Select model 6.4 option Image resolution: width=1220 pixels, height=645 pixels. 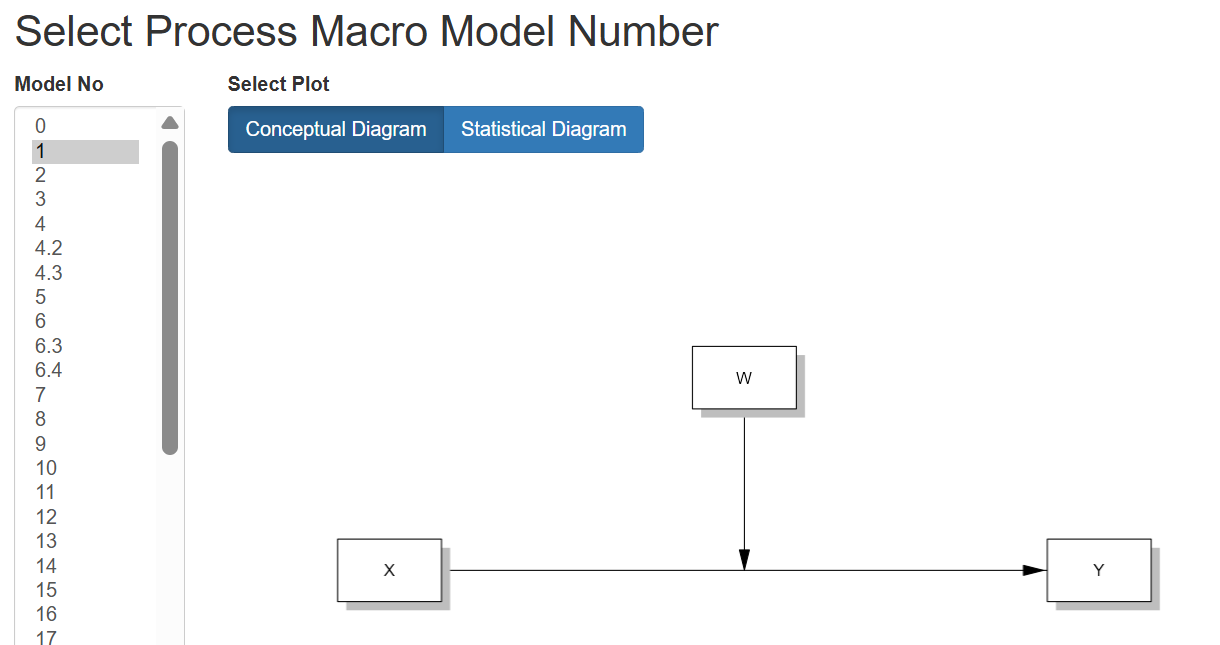[49, 370]
